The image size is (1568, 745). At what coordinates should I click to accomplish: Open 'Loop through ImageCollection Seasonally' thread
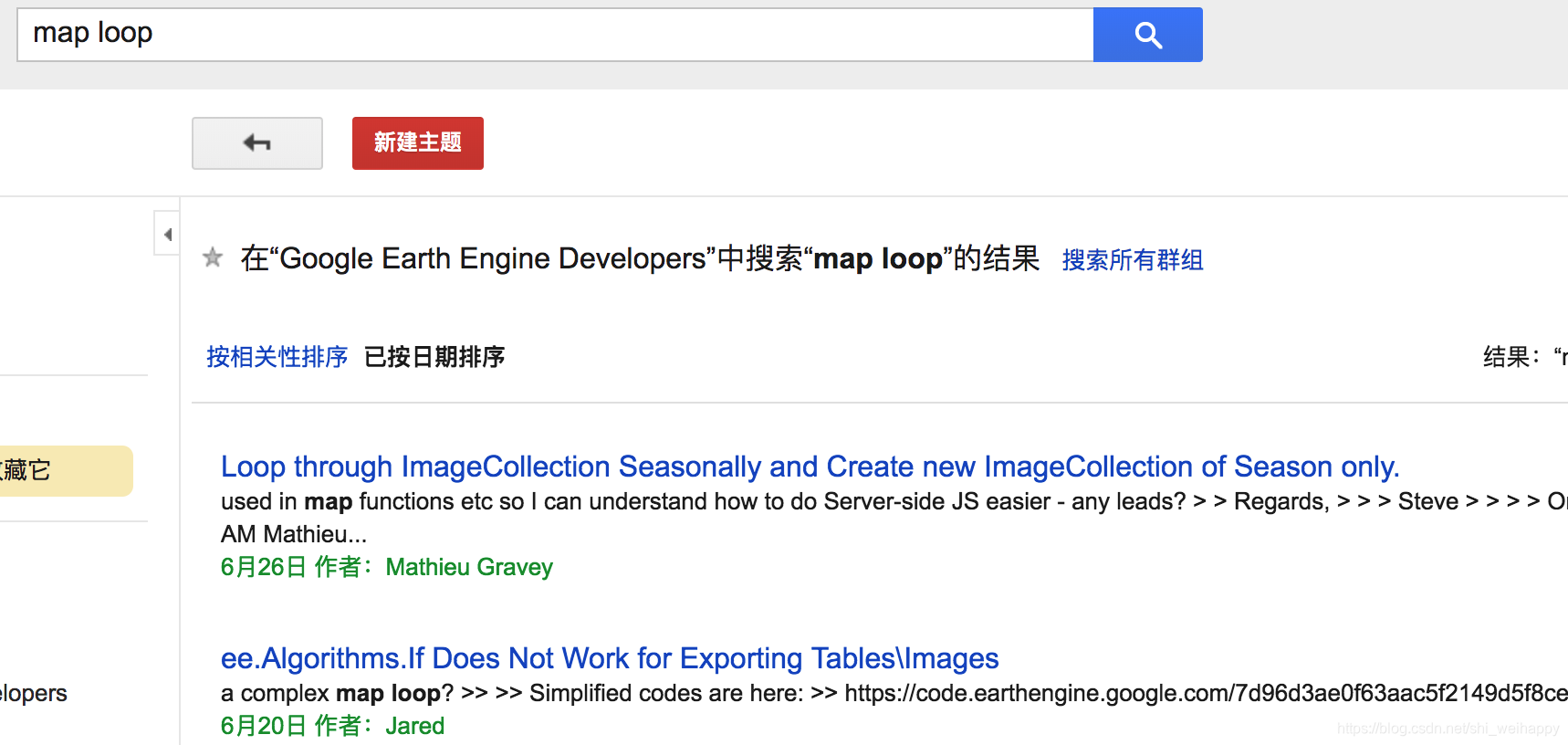[x=810, y=467]
